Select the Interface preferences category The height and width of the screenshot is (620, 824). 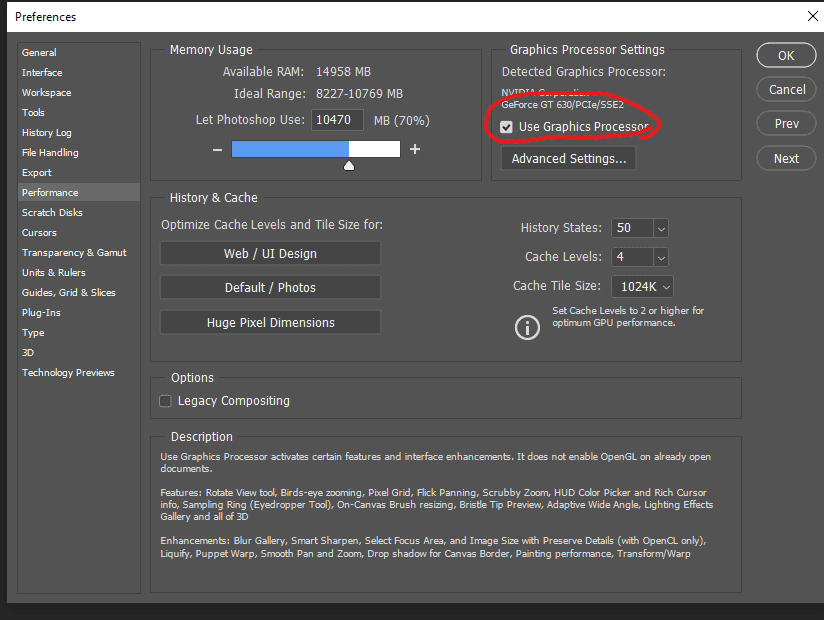pos(42,72)
